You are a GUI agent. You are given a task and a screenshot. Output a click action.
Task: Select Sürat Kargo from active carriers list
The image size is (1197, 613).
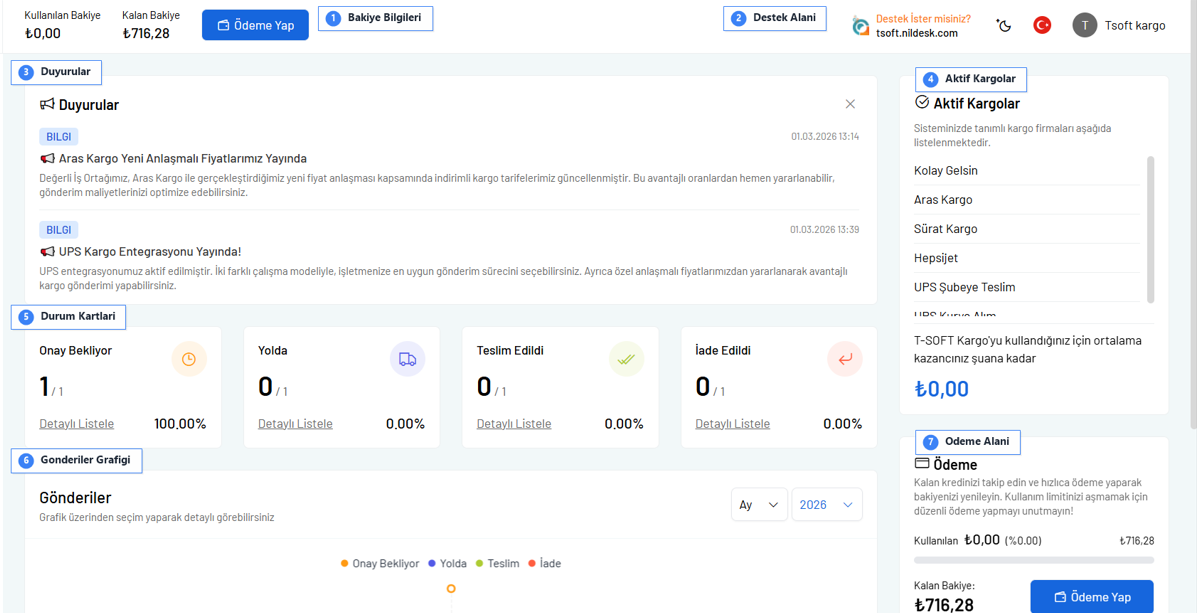[946, 229]
